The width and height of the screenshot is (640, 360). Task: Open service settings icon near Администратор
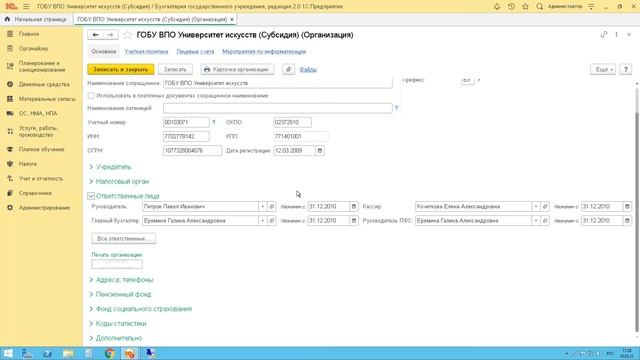coord(591,7)
